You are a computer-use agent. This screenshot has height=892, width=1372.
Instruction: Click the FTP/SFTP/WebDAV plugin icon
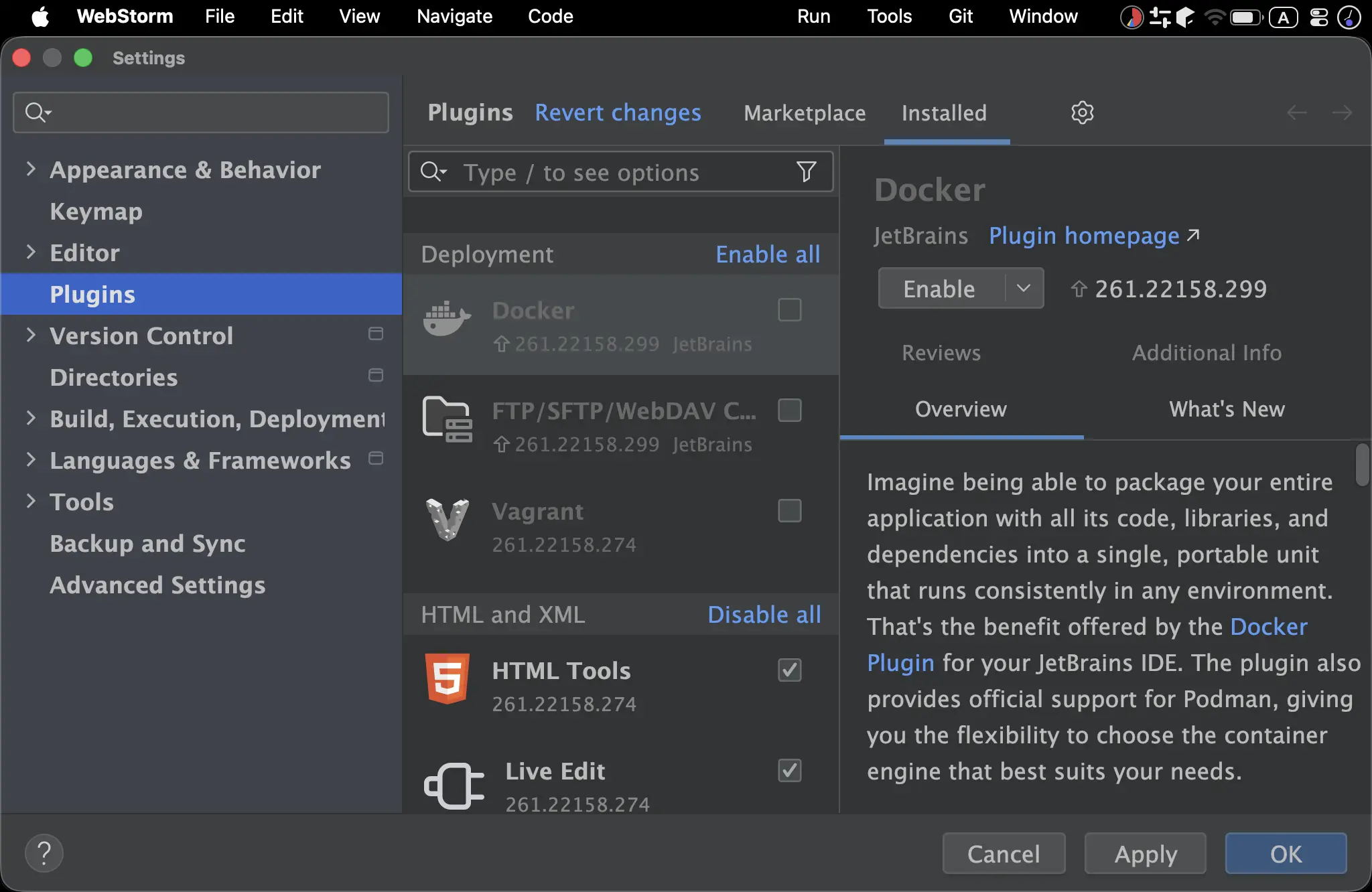(x=448, y=419)
